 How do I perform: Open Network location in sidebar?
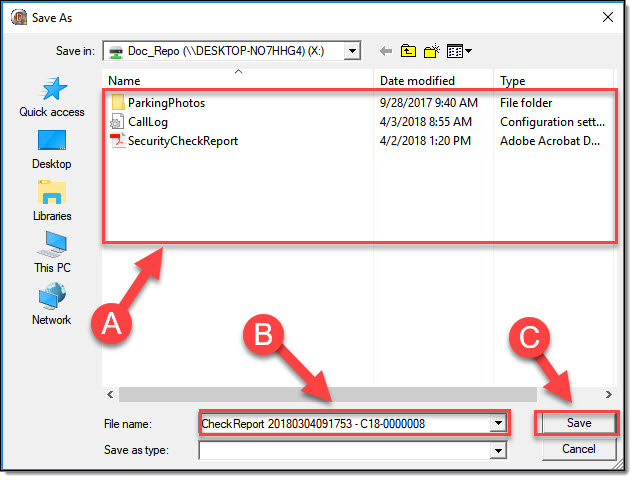click(x=51, y=305)
